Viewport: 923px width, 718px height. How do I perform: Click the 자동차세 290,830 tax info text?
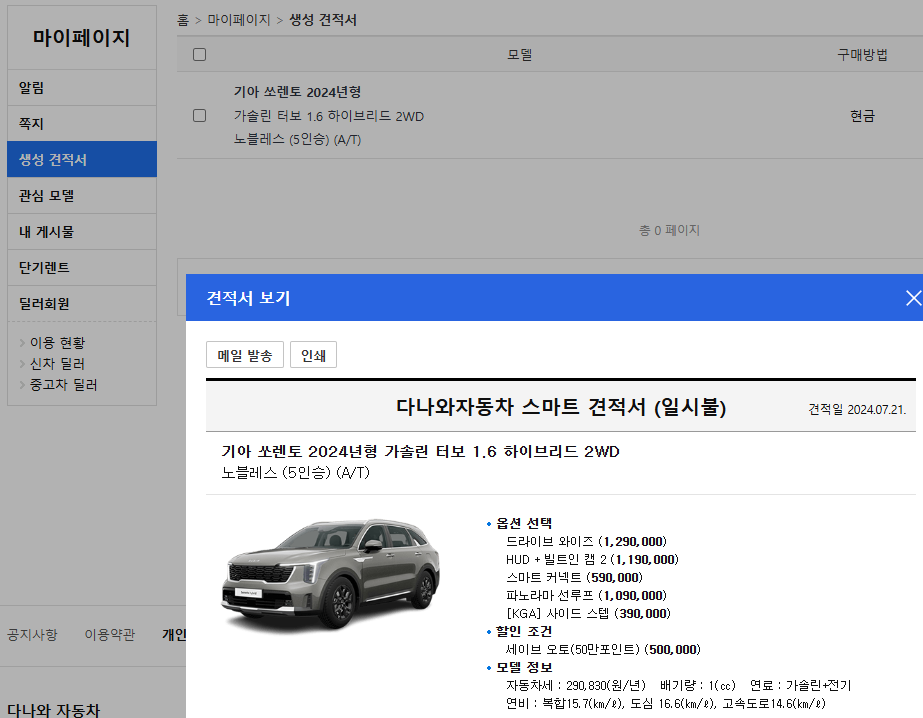coord(576,686)
